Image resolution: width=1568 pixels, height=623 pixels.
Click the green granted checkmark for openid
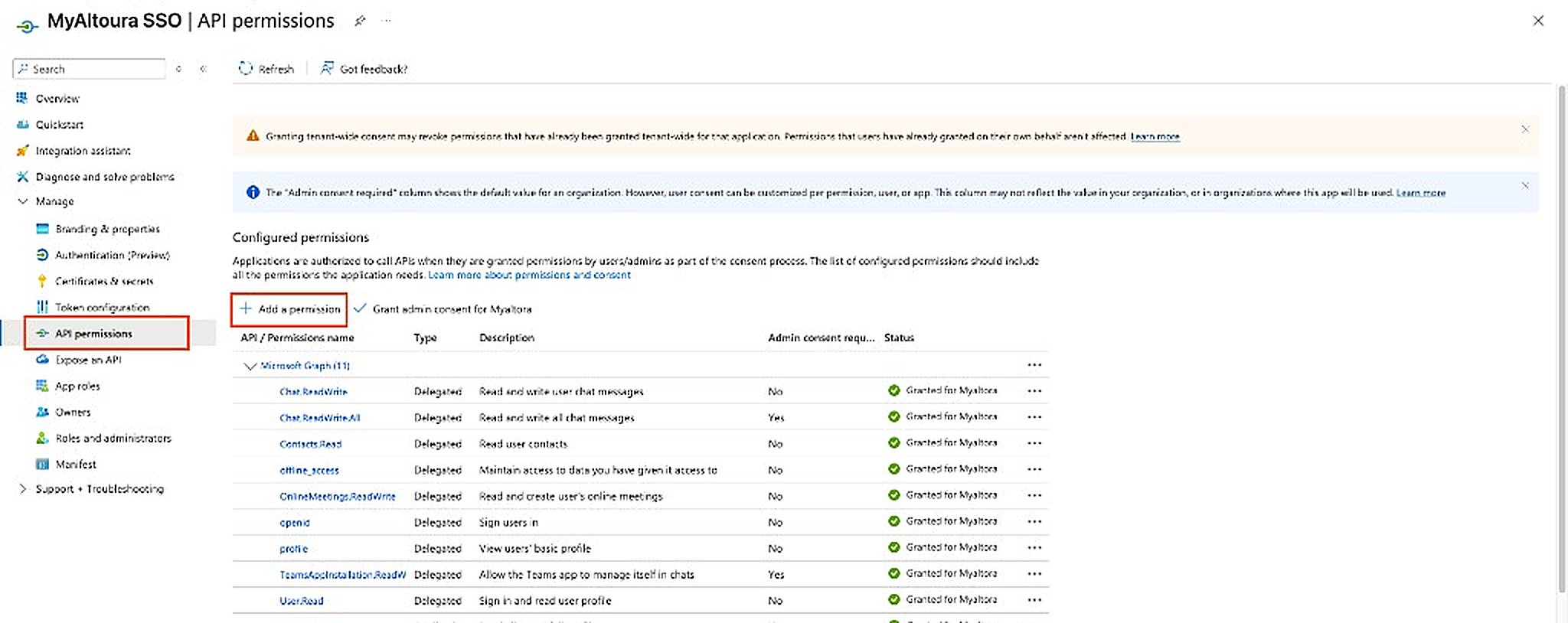pyautogui.click(x=893, y=521)
